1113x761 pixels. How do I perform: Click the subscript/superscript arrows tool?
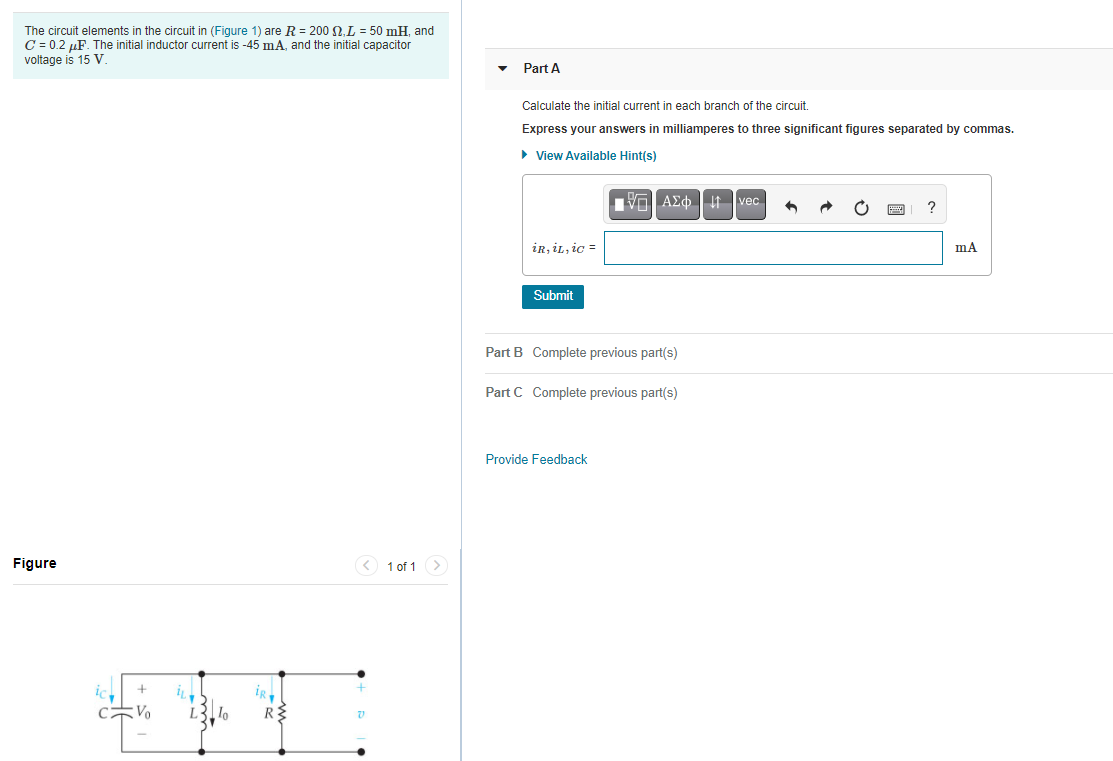coord(717,204)
